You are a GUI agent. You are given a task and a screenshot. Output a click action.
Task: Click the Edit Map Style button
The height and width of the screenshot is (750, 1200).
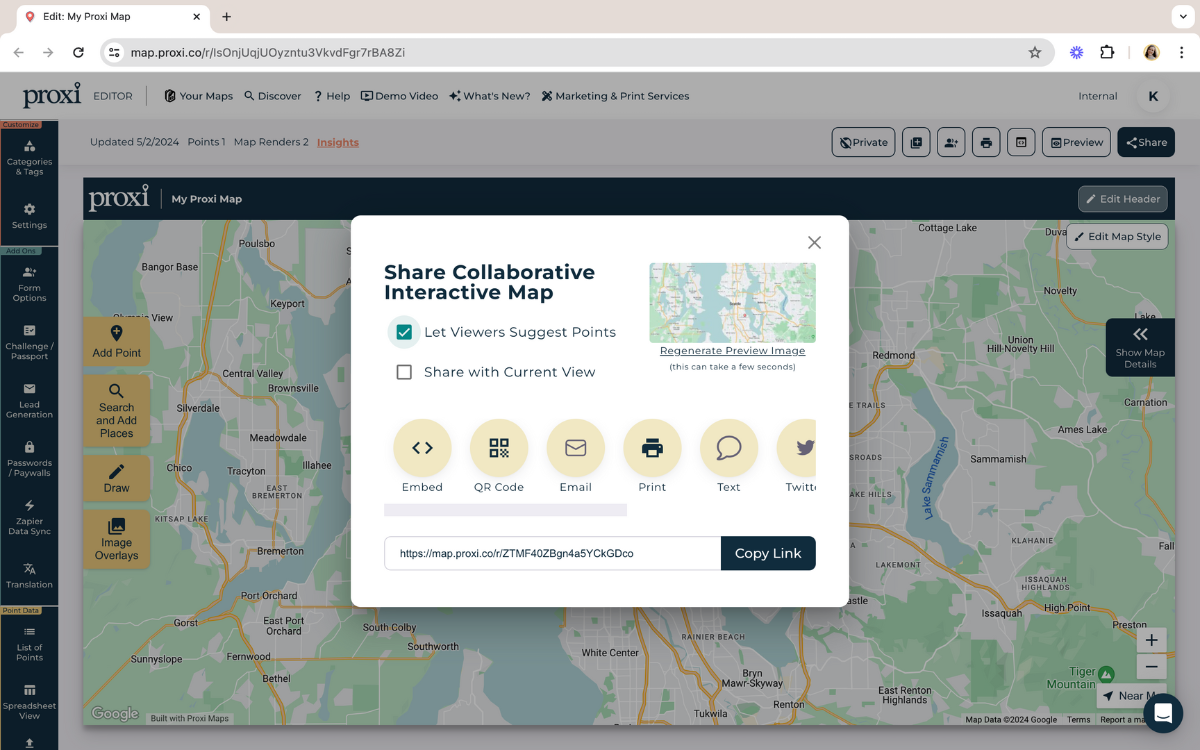[x=1117, y=236]
